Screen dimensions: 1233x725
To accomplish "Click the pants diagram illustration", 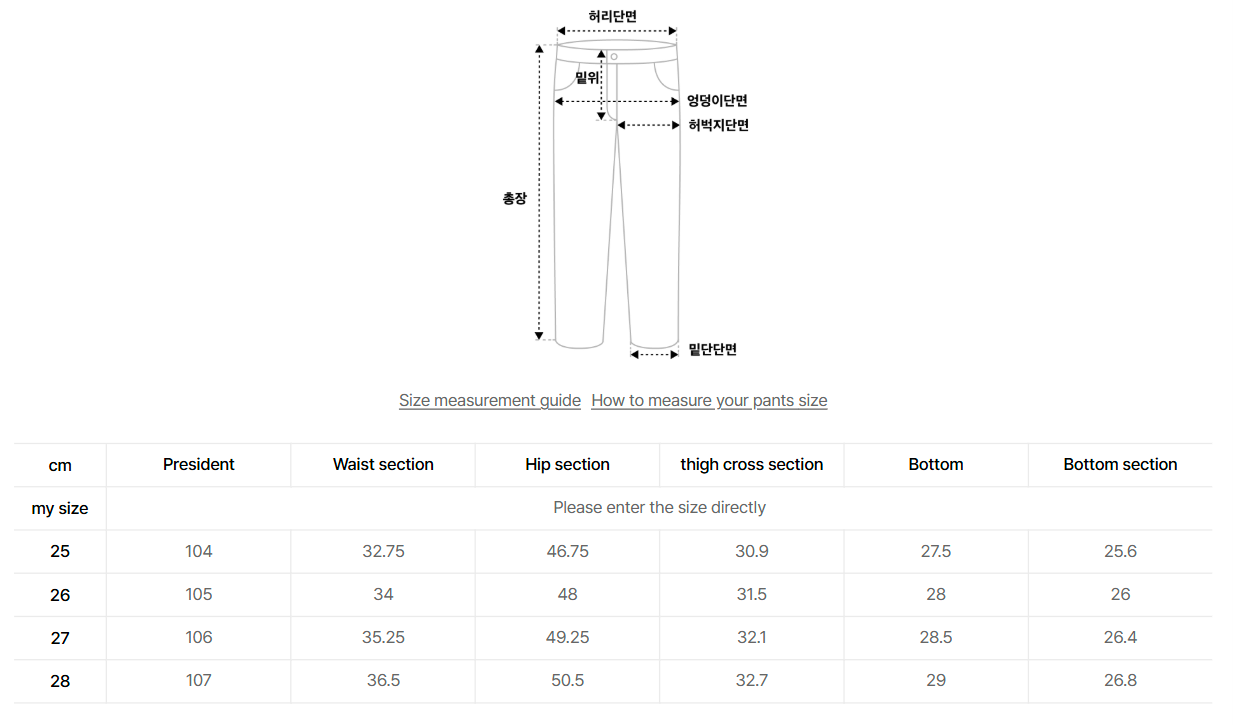I will click(617, 190).
